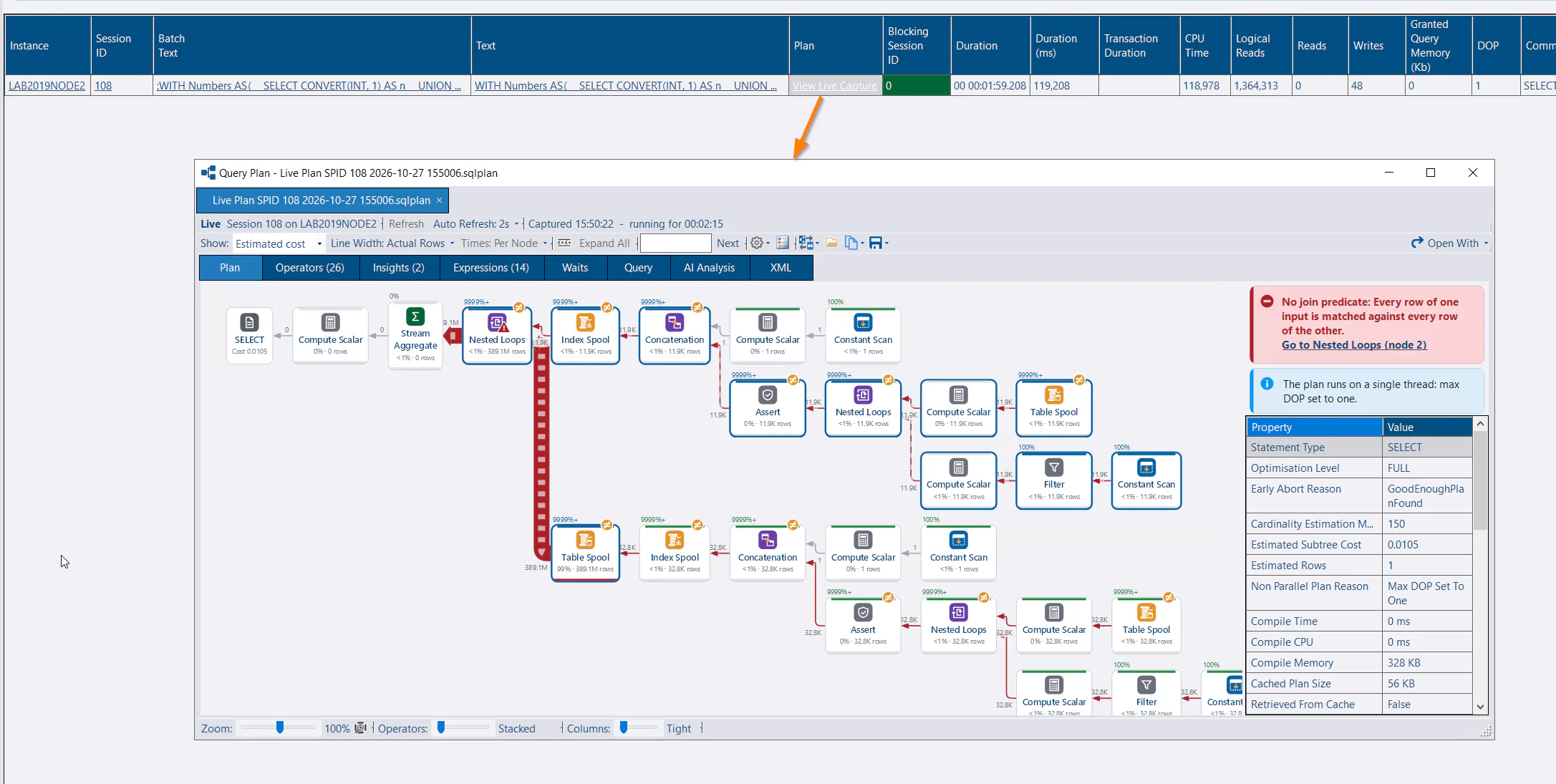Screen dimensions: 1556x784
Task: Click the Open With arrow icon
Action: click(1416, 243)
